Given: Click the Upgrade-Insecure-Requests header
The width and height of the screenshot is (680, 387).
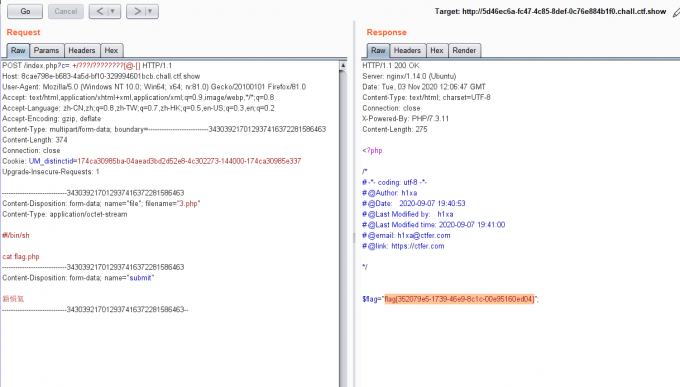Looking at the screenshot, I should pos(51,172).
